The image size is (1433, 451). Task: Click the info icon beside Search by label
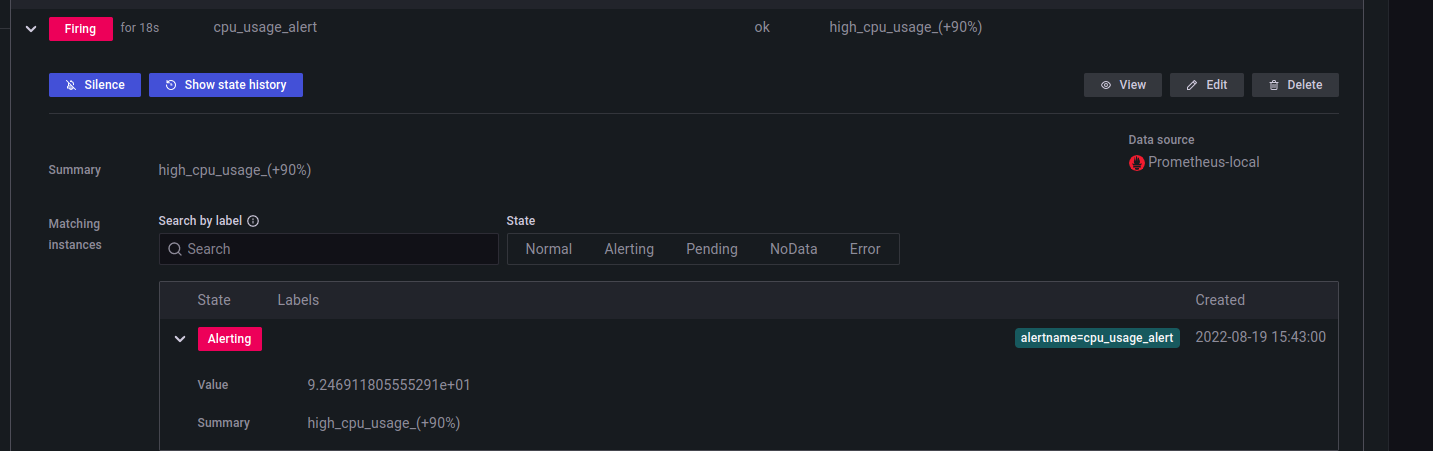253,221
